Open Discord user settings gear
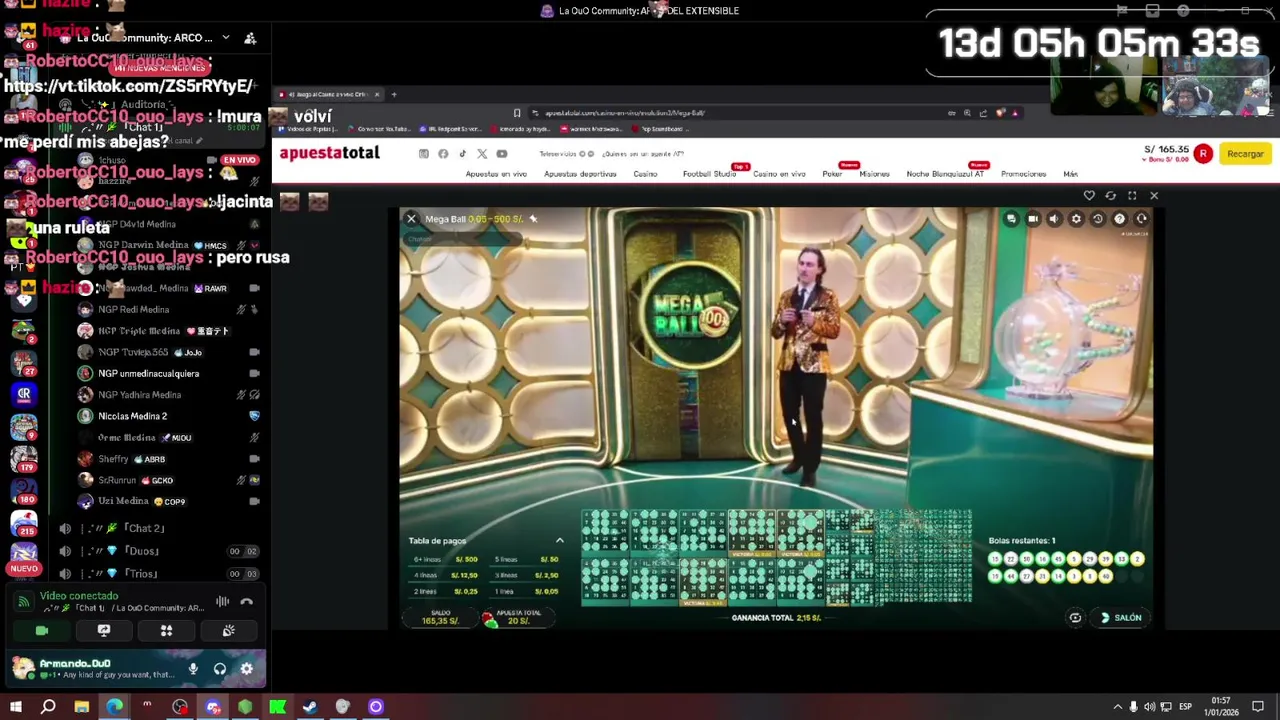1280x720 pixels. point(247,669)
